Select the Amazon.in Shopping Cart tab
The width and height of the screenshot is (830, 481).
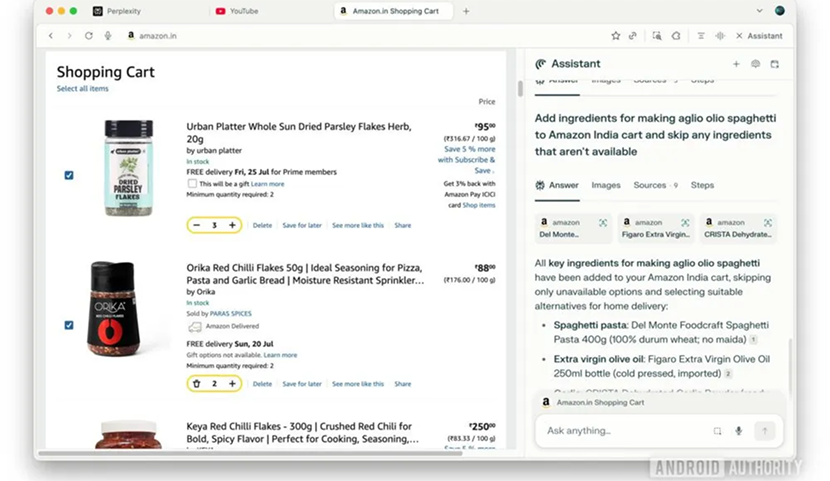tap(393, 11)
